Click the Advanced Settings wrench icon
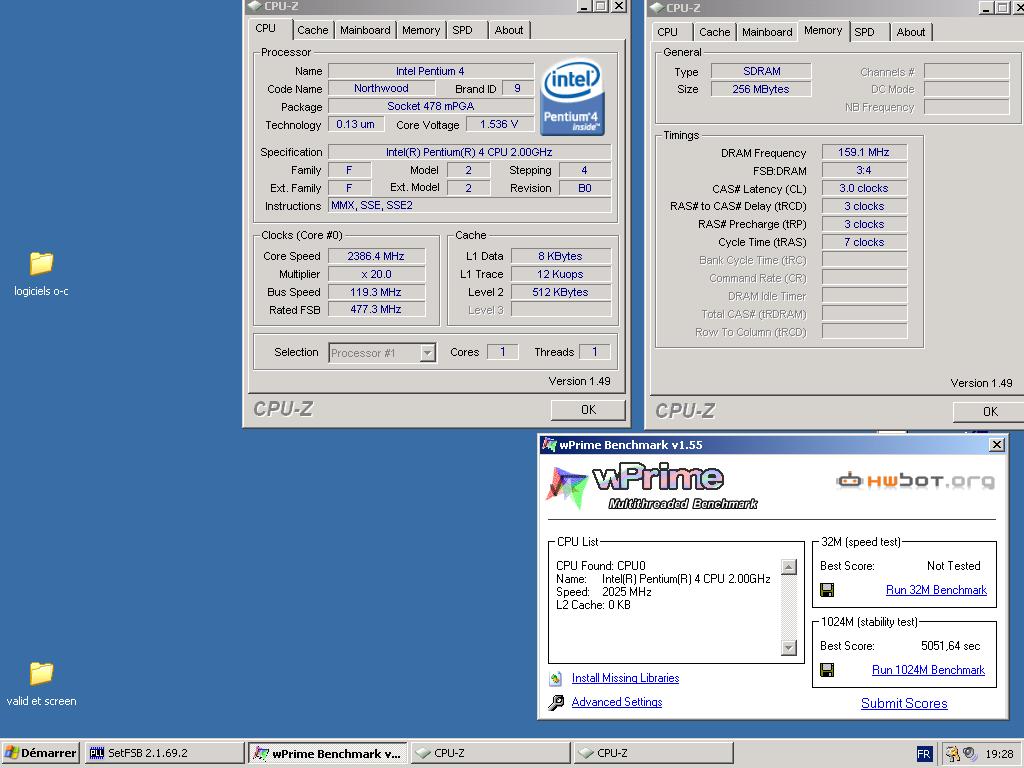 556,703
